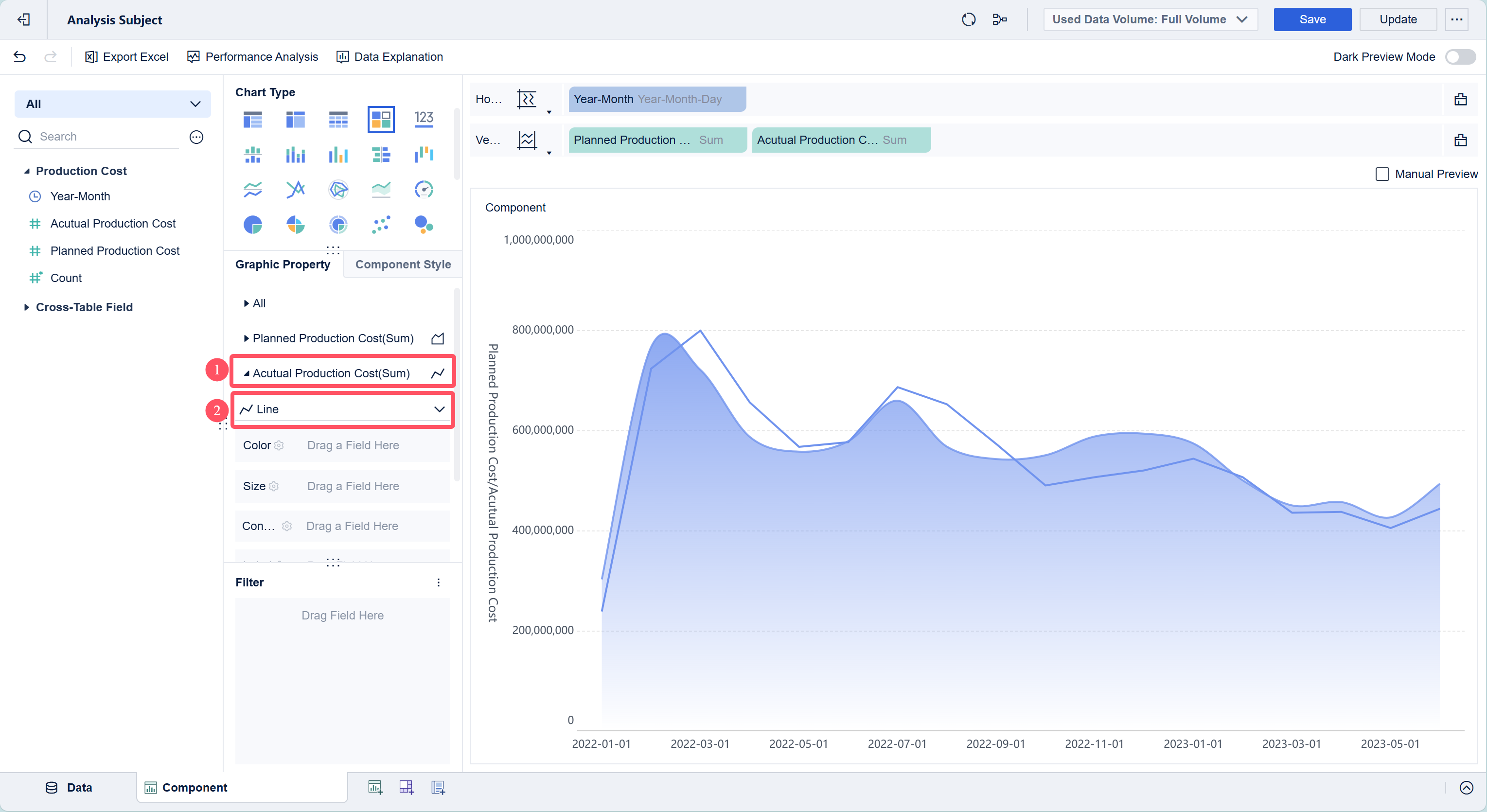Viewport: 1487px width, 812px height.
Task: Check the Manual Preview checkbox
Action: tap(1382, 174)
